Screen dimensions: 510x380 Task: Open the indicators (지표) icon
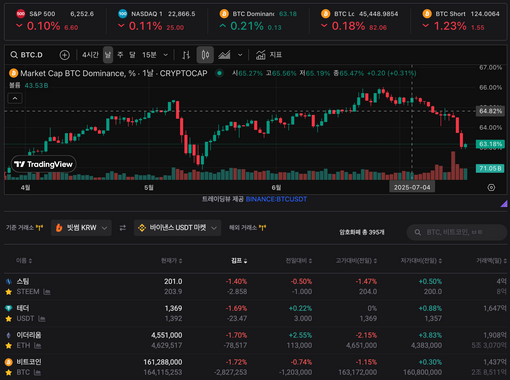click(x=268, y=55)
